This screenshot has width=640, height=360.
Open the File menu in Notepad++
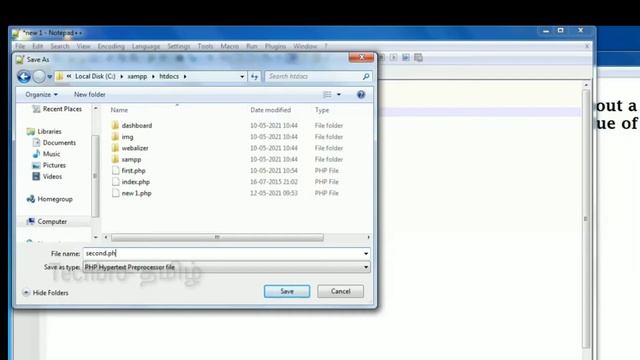20,46
